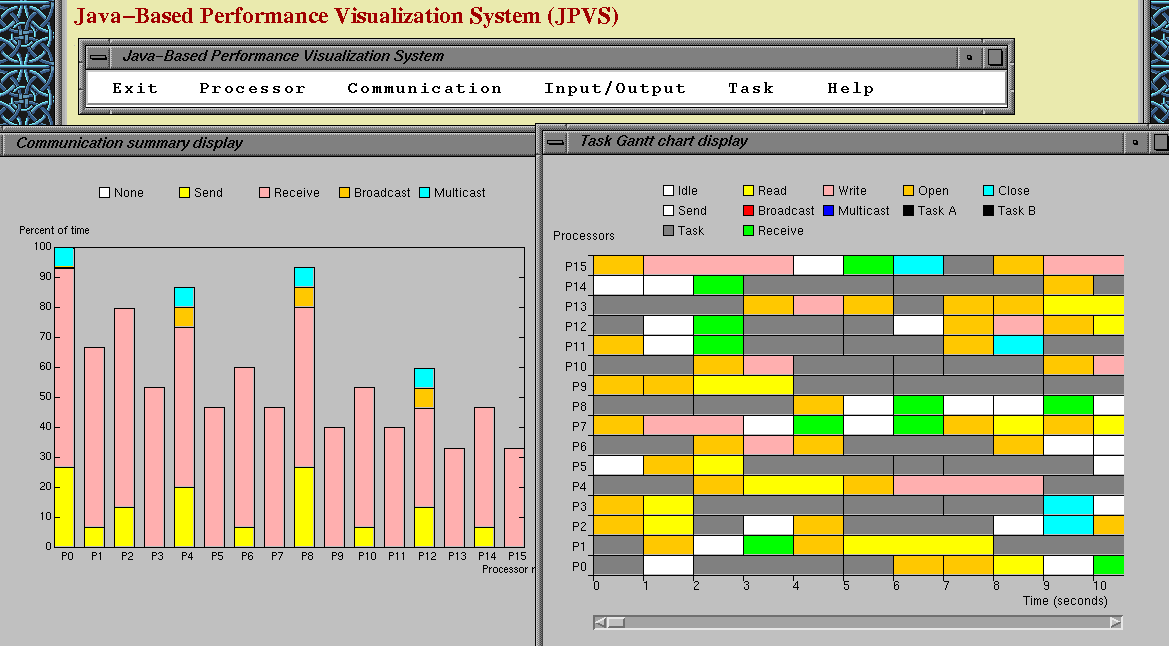
Task: Click the P8 row label in Gantt chart
Action: coord(579,407)
